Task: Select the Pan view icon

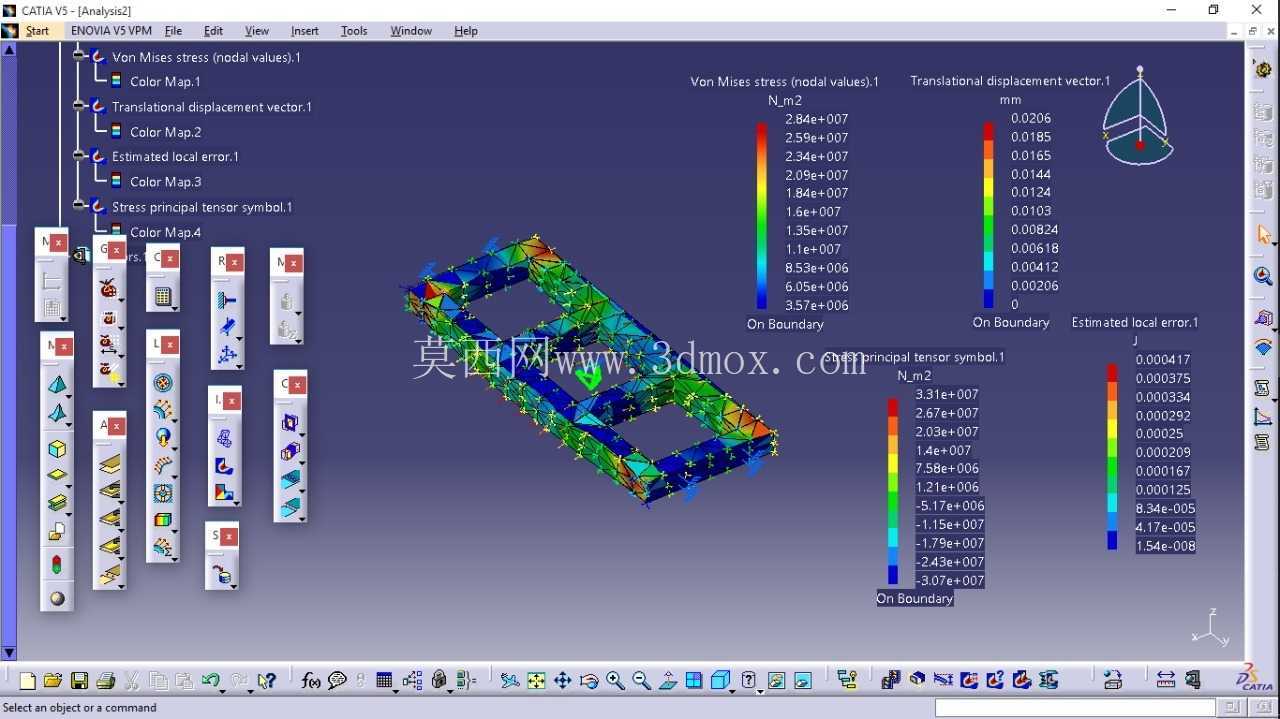Action: click(562, 681)
